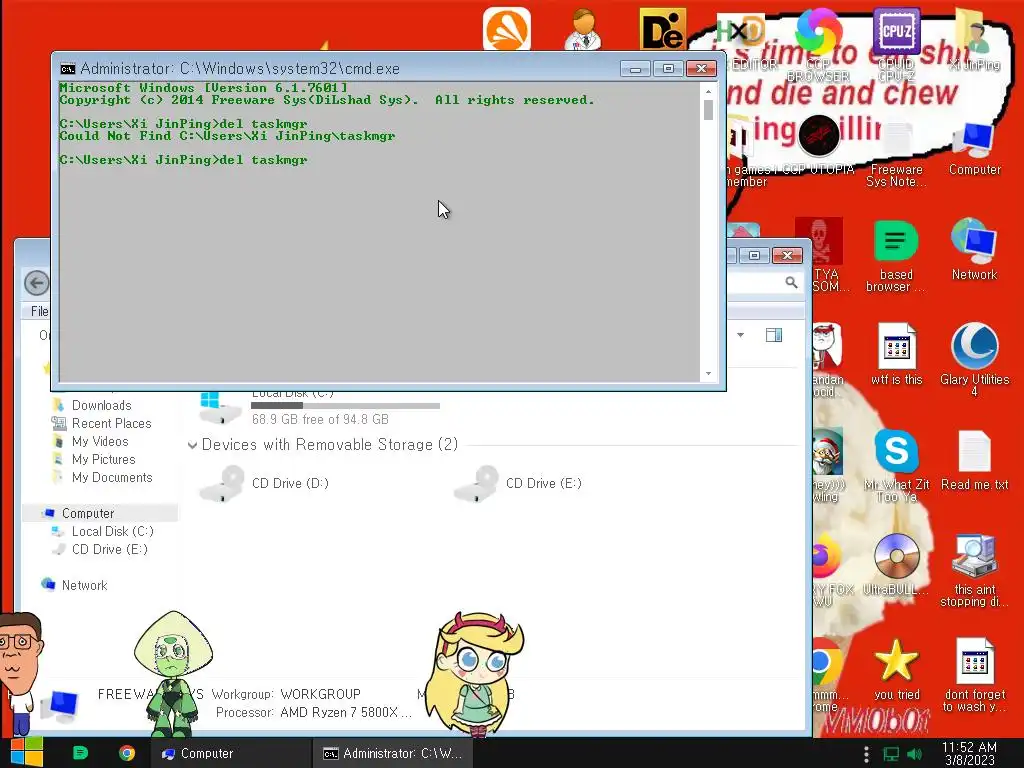Select My Videos in navigation pane
The height and width of the screenshot is (768, 1024).
99,441
